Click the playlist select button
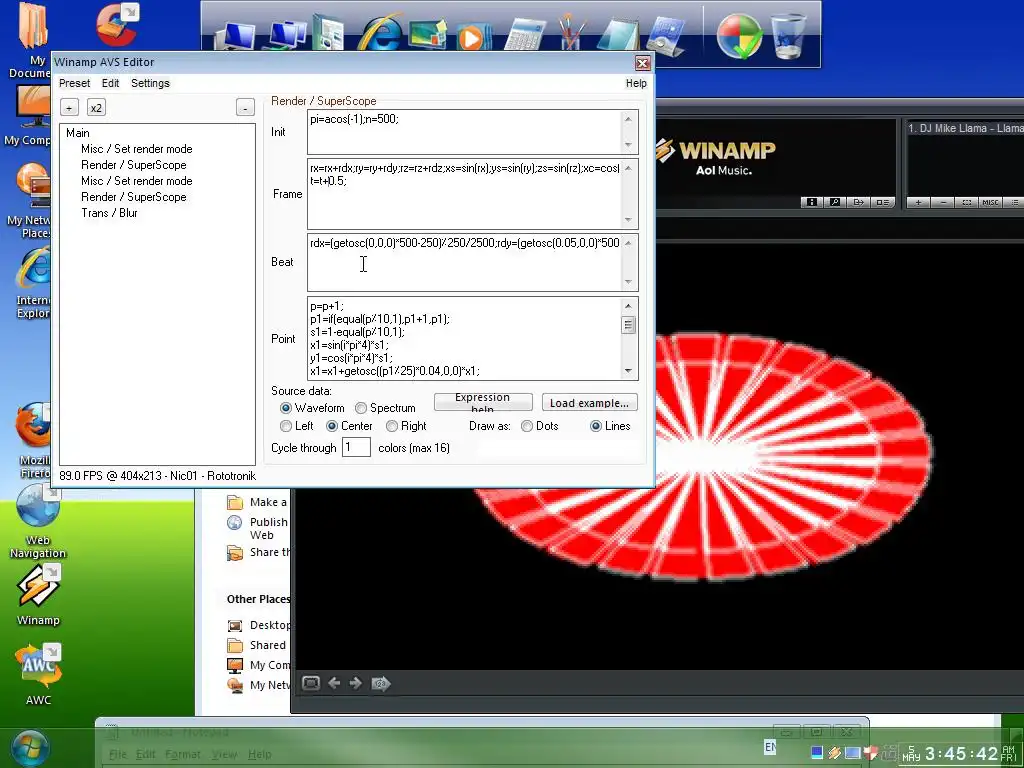Viewport: 1024px width, 768px height. 967,202
